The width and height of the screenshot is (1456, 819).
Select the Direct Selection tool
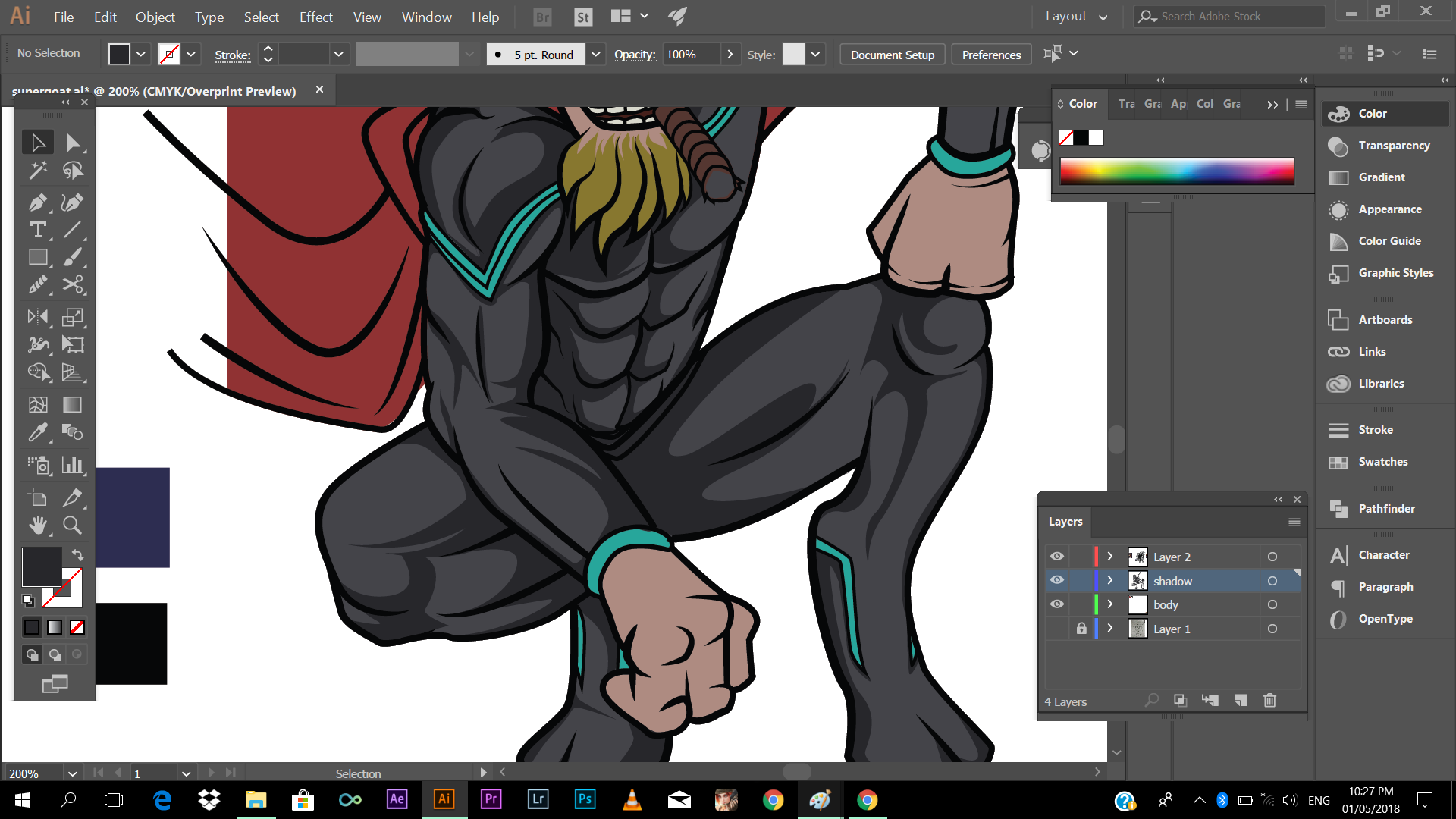[72, 143]
